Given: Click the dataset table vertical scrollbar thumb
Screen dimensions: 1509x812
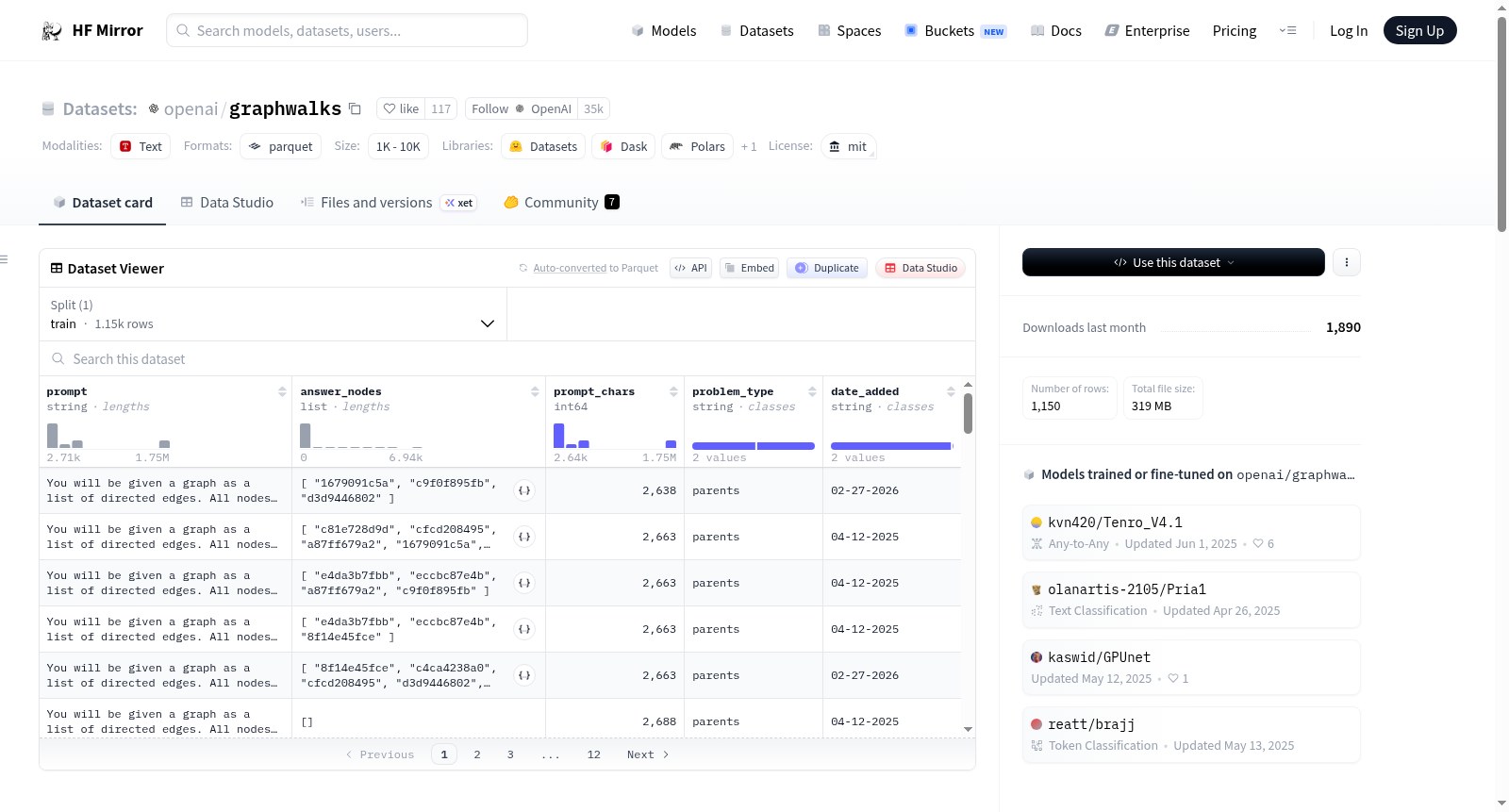Looking at the screenshot, I should [x=968, y=413].
